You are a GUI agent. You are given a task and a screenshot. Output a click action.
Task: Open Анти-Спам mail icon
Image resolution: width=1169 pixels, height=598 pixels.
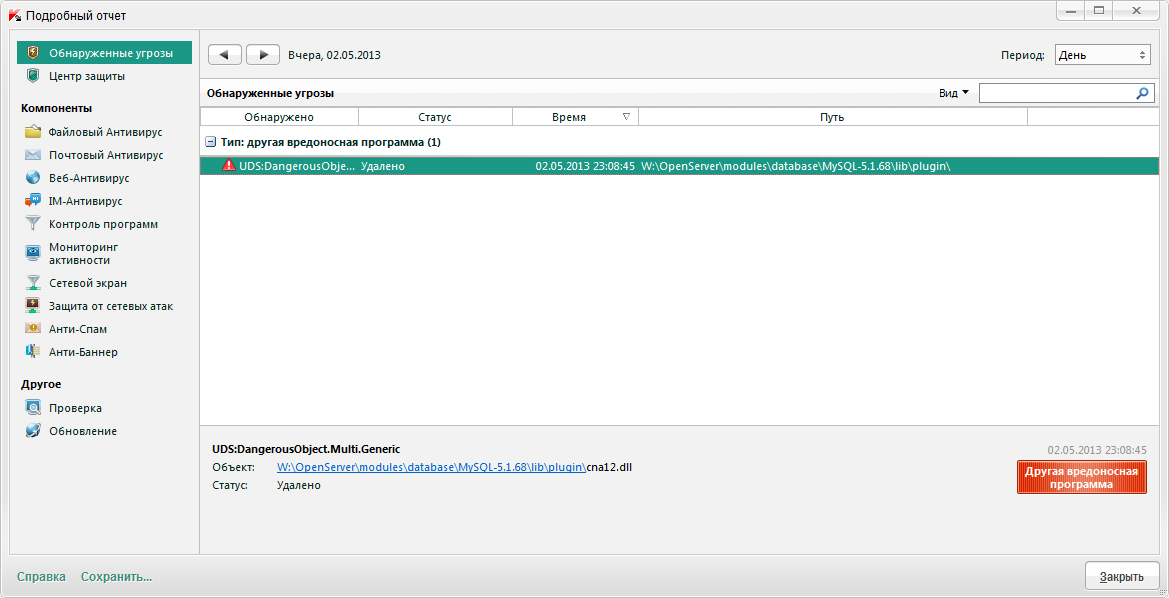coord(33,329)
